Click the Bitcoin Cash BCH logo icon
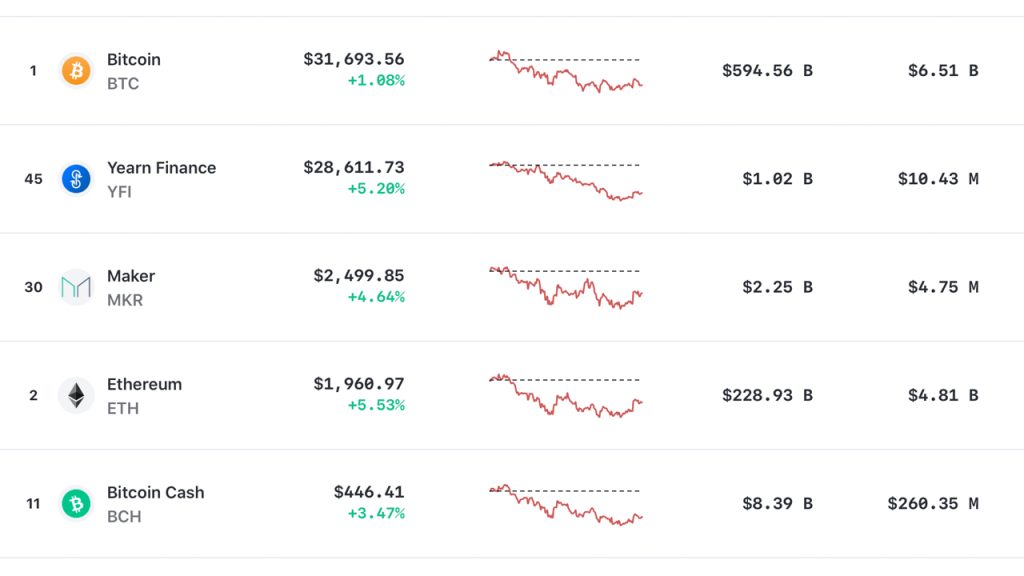The image size is (1024, 576). [76, 503]
